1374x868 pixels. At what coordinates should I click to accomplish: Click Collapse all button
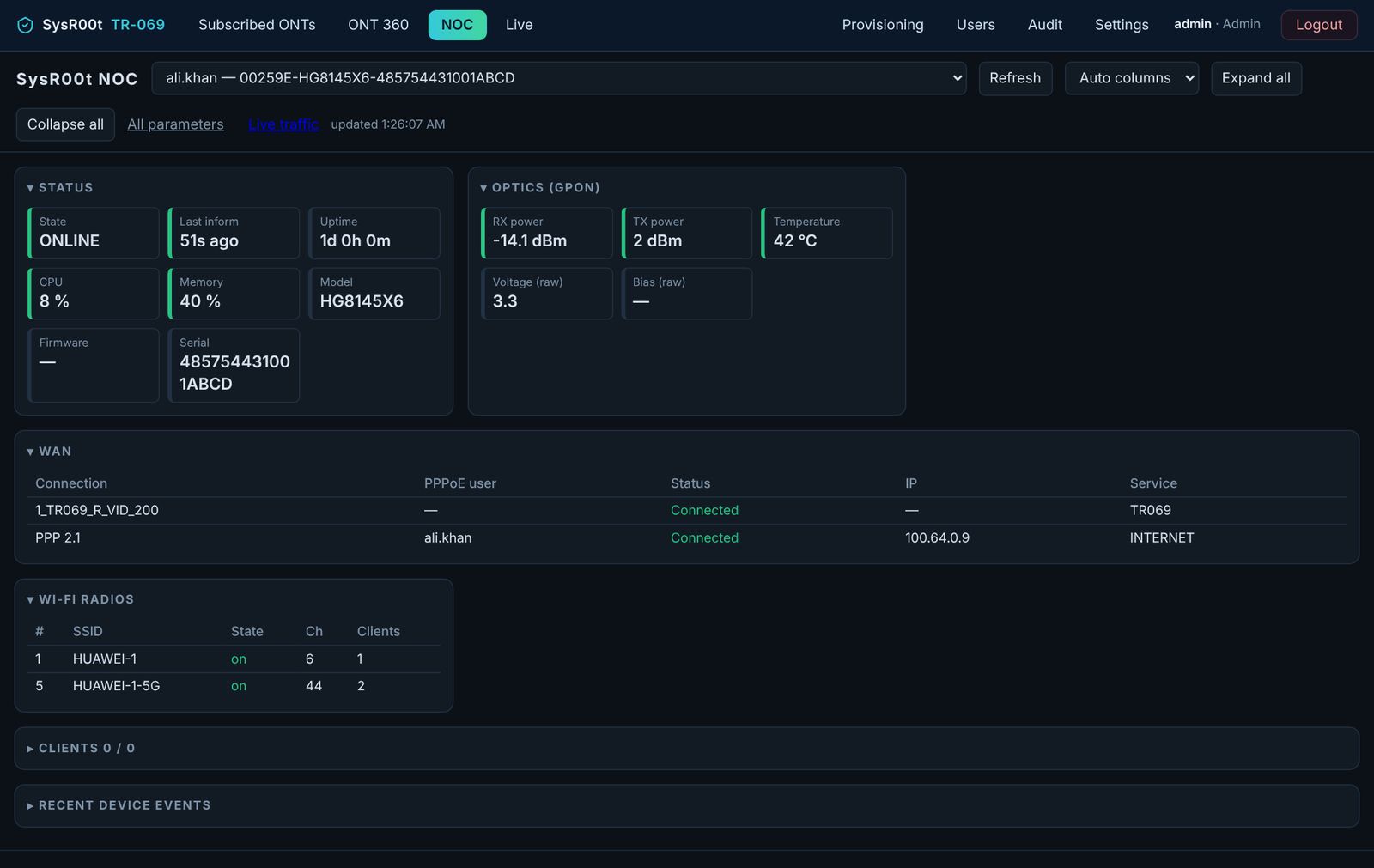[65, 124]
